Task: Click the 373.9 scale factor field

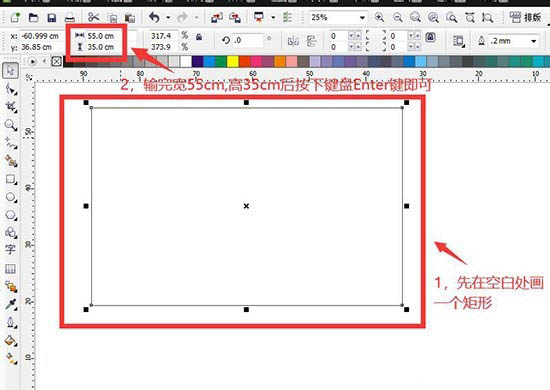Action: pos(163,47)
